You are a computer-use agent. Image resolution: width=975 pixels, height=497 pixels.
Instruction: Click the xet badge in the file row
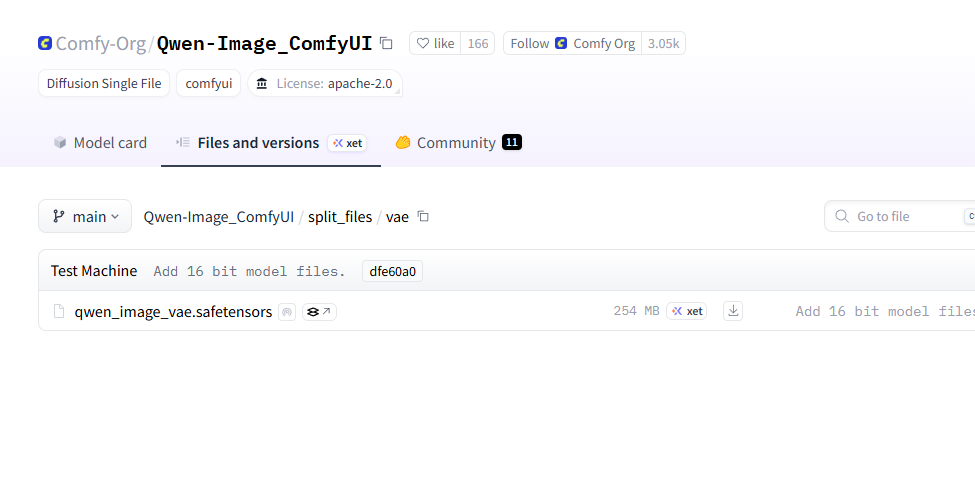pos(686,311)
